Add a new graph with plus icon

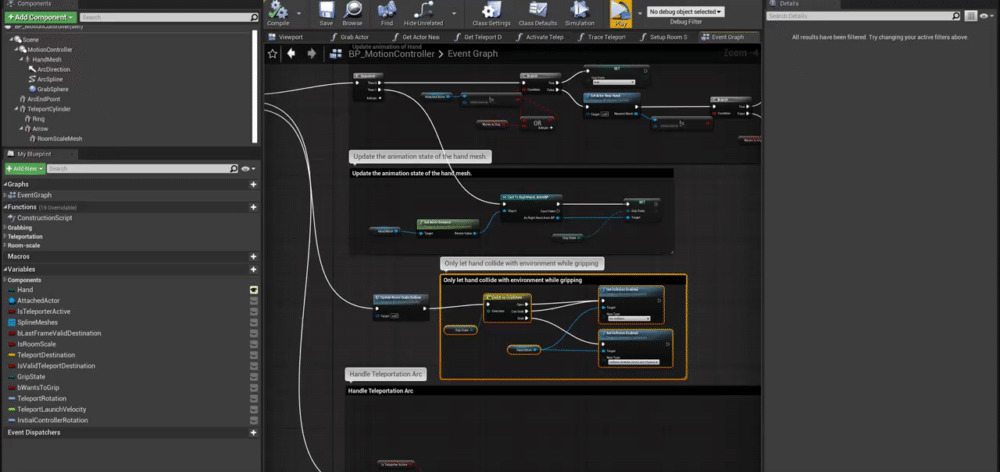[x=253, y=184]
